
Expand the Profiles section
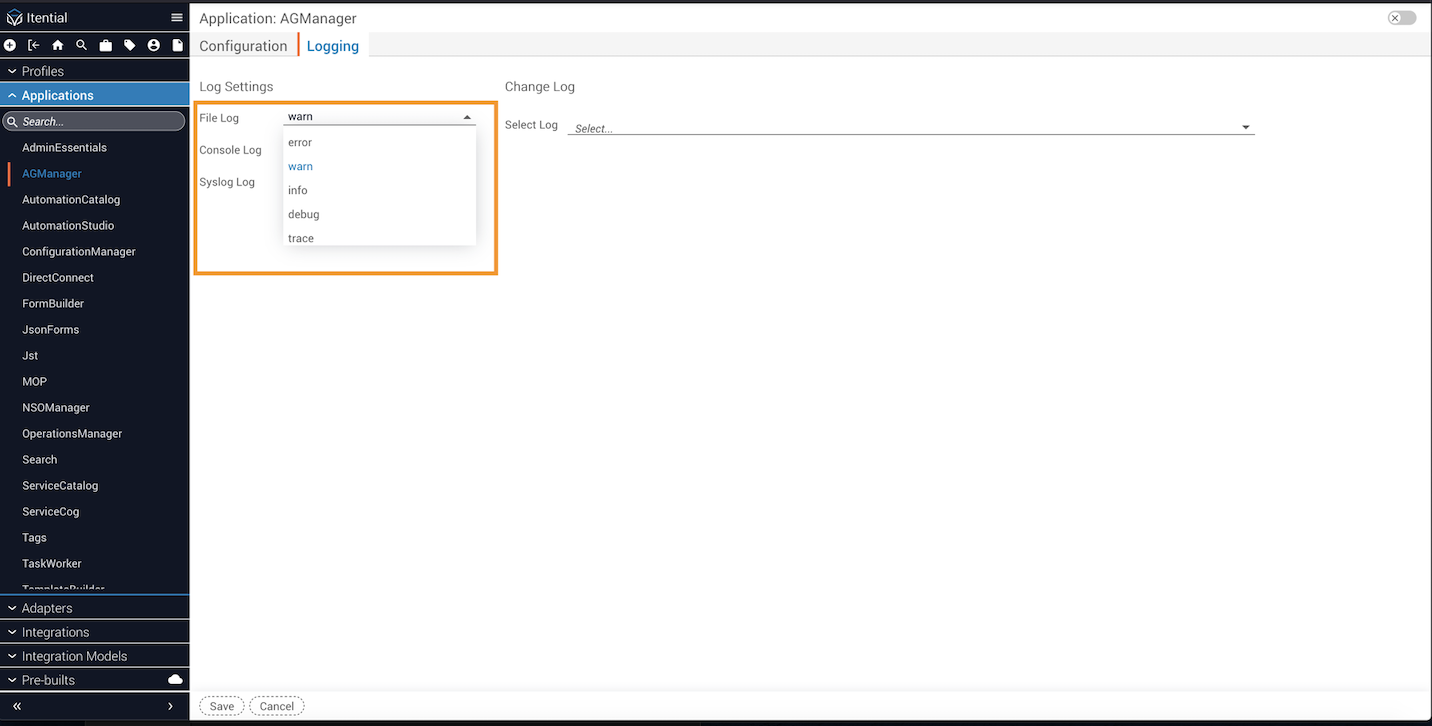coord(94,71)
